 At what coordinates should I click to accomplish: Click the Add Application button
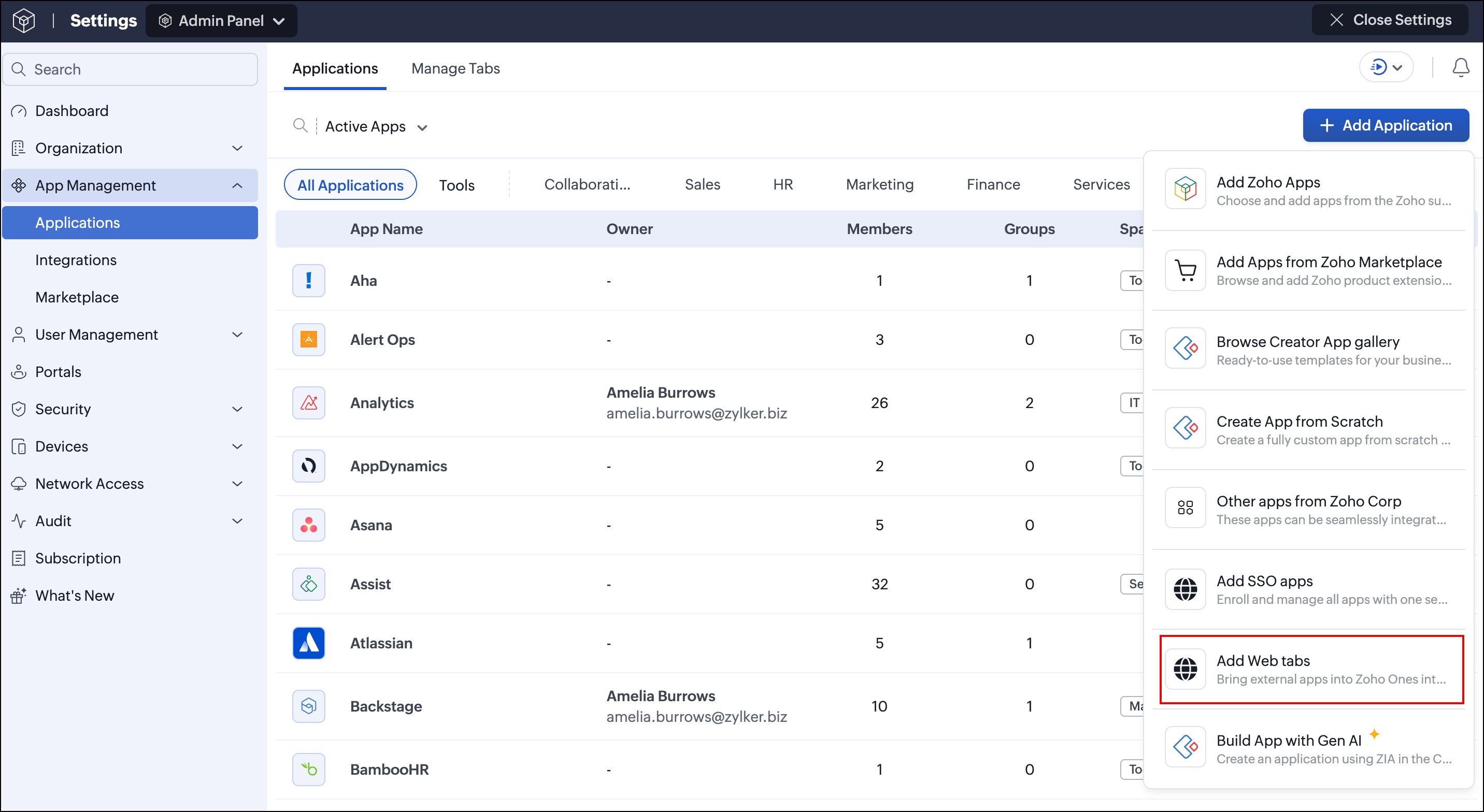pyautogui.click(x=1386, y=125)
